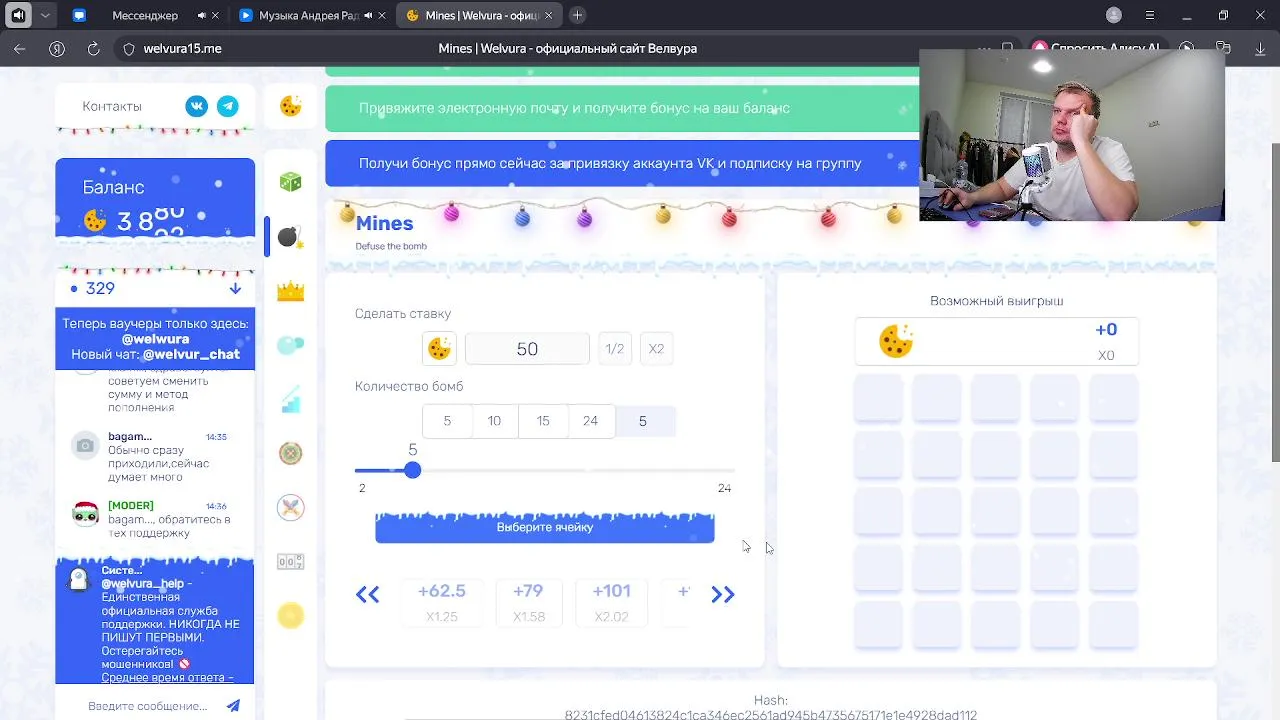Mute the Музыка Андрея tab audio
The image size is (1280, 720).
(368, 15)
